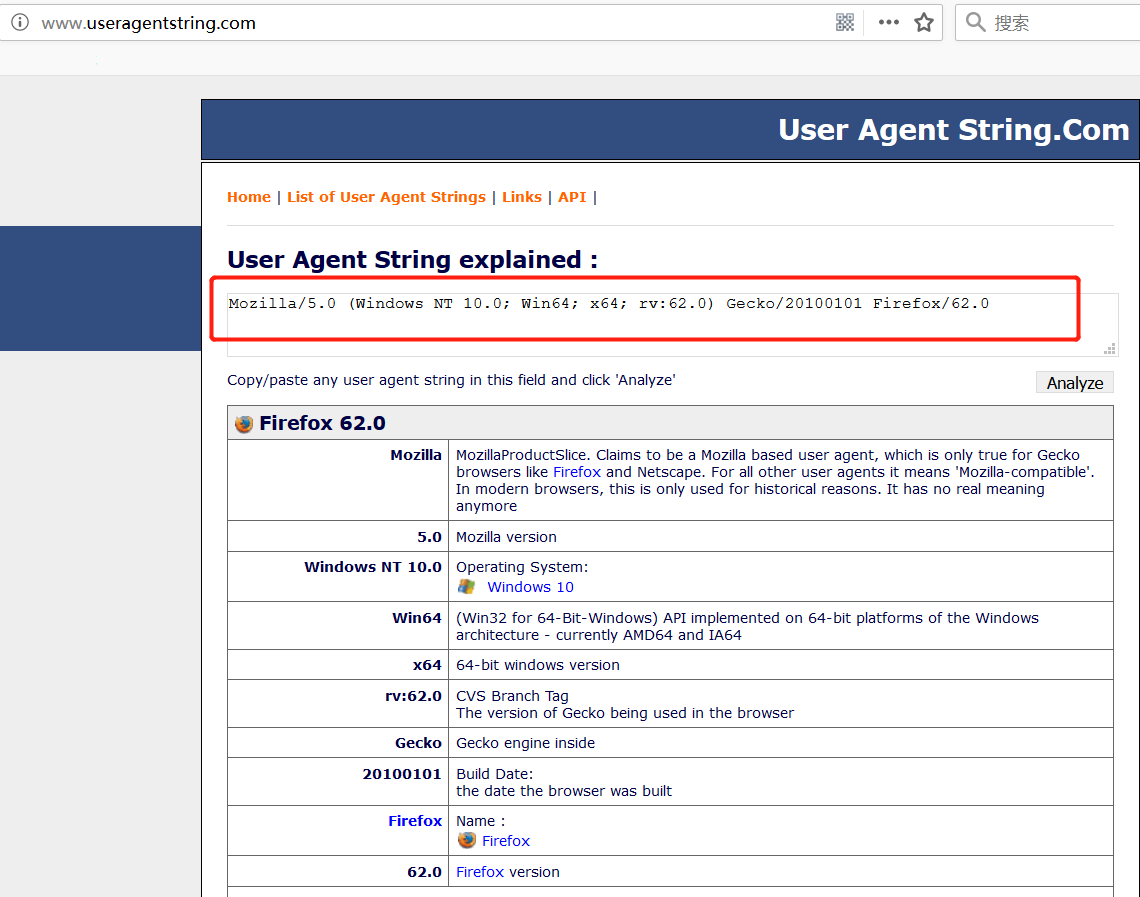Image resolution: width=1140 pixels, height=897 pixels.
Task: Click the 'Copy/paste any user agent string' instruction
Action: (451, 379)
